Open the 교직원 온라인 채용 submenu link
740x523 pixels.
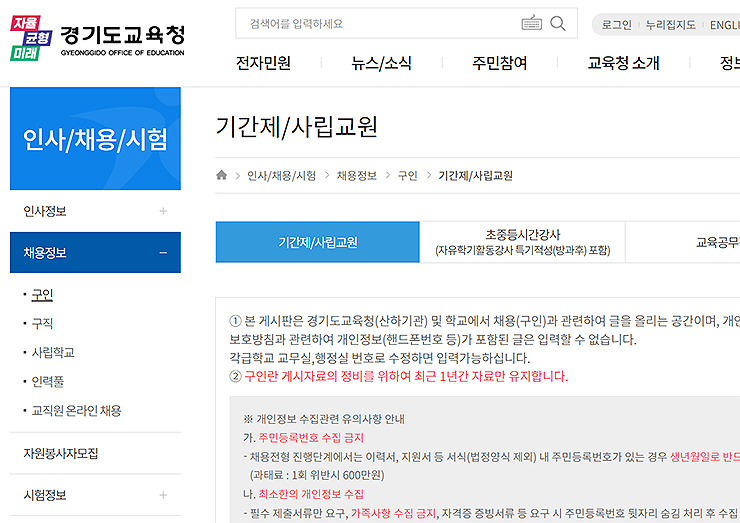(76, 411)
